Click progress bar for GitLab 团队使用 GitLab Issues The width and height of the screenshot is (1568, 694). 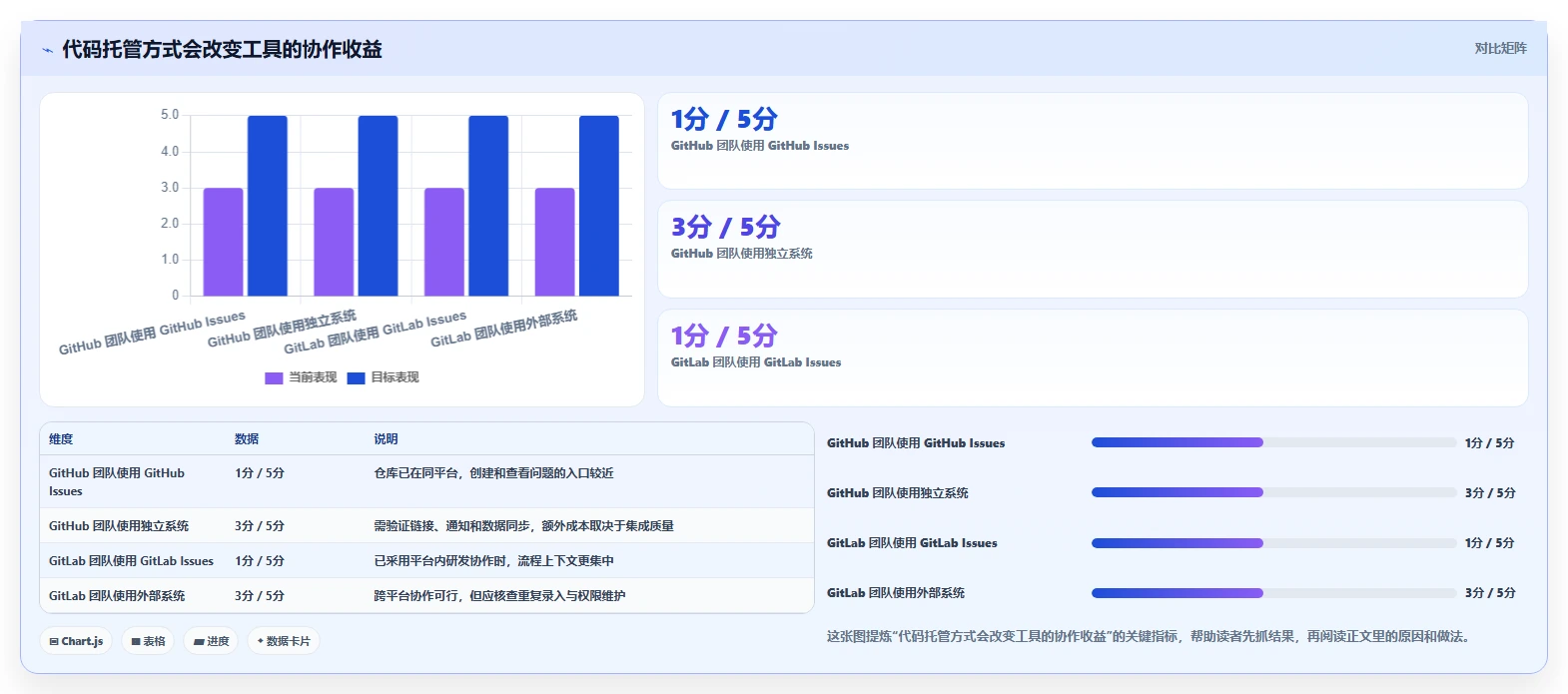(x=1273, y=542)
